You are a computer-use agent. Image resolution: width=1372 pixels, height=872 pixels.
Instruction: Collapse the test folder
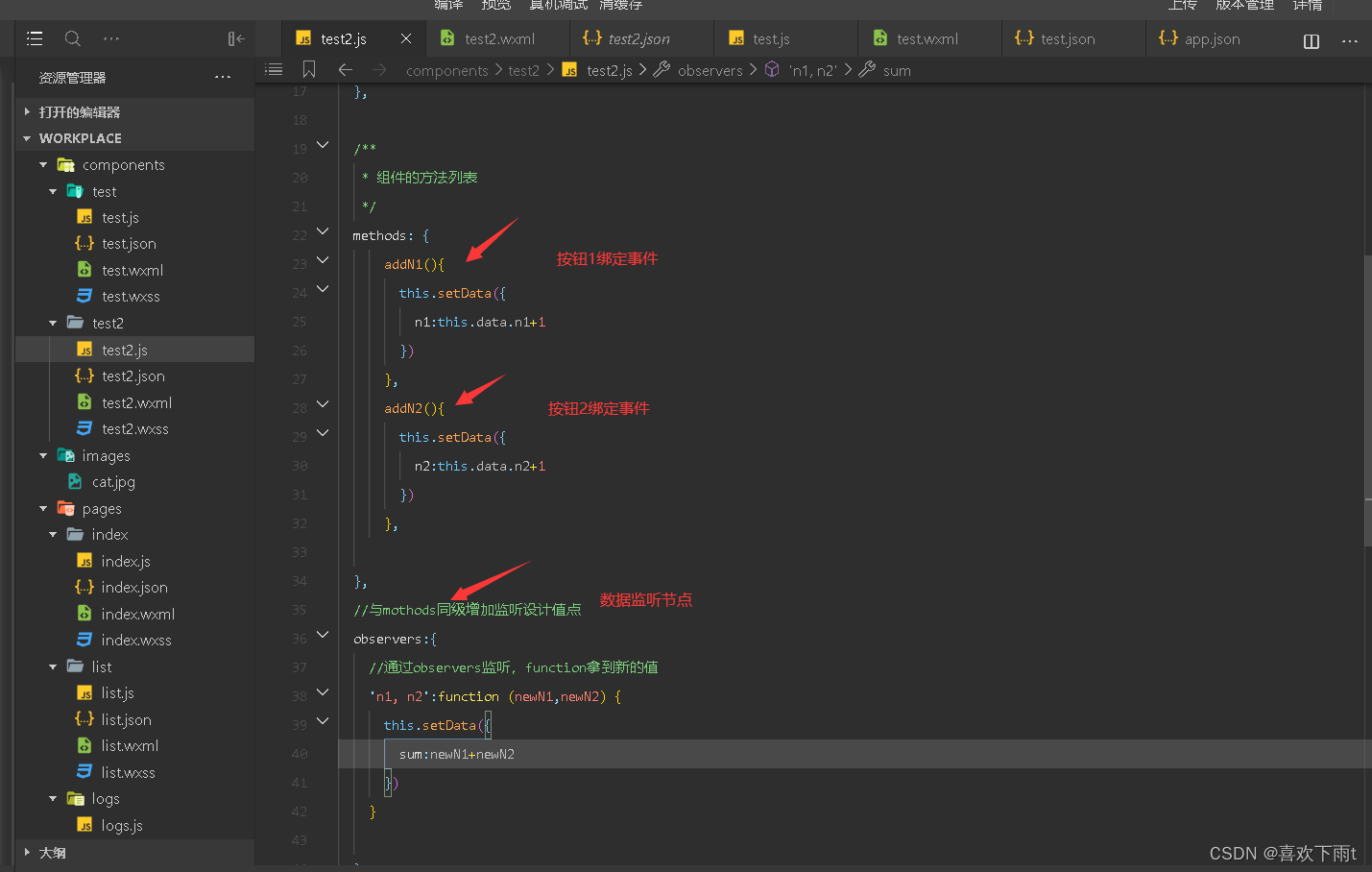[53, 191]
